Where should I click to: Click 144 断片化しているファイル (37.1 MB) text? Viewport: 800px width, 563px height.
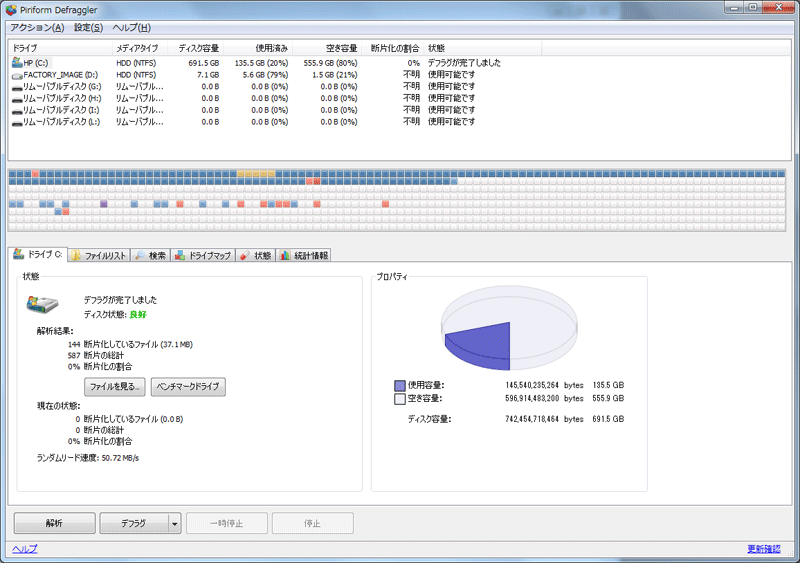[130, 345]
